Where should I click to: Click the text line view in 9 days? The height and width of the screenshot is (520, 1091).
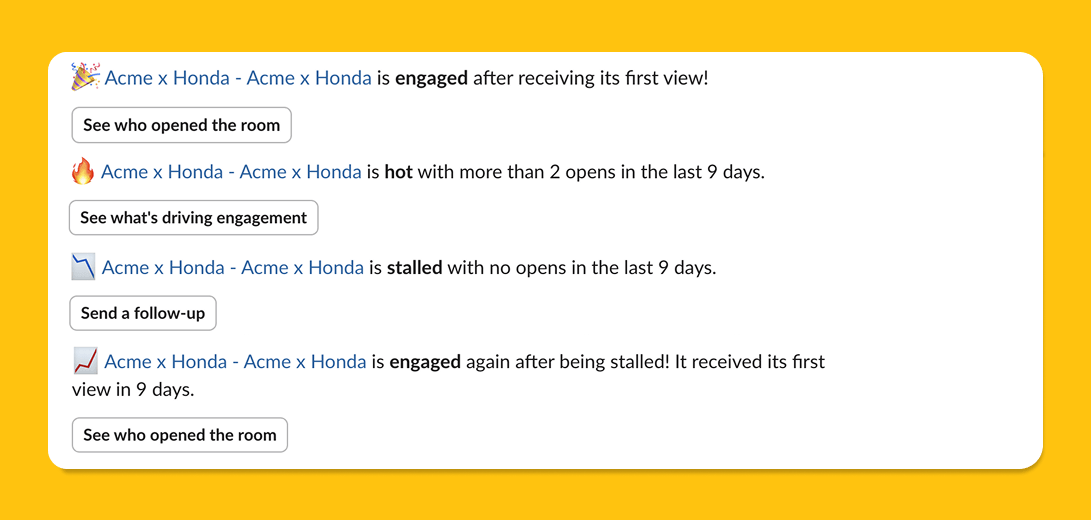[133, 390]
